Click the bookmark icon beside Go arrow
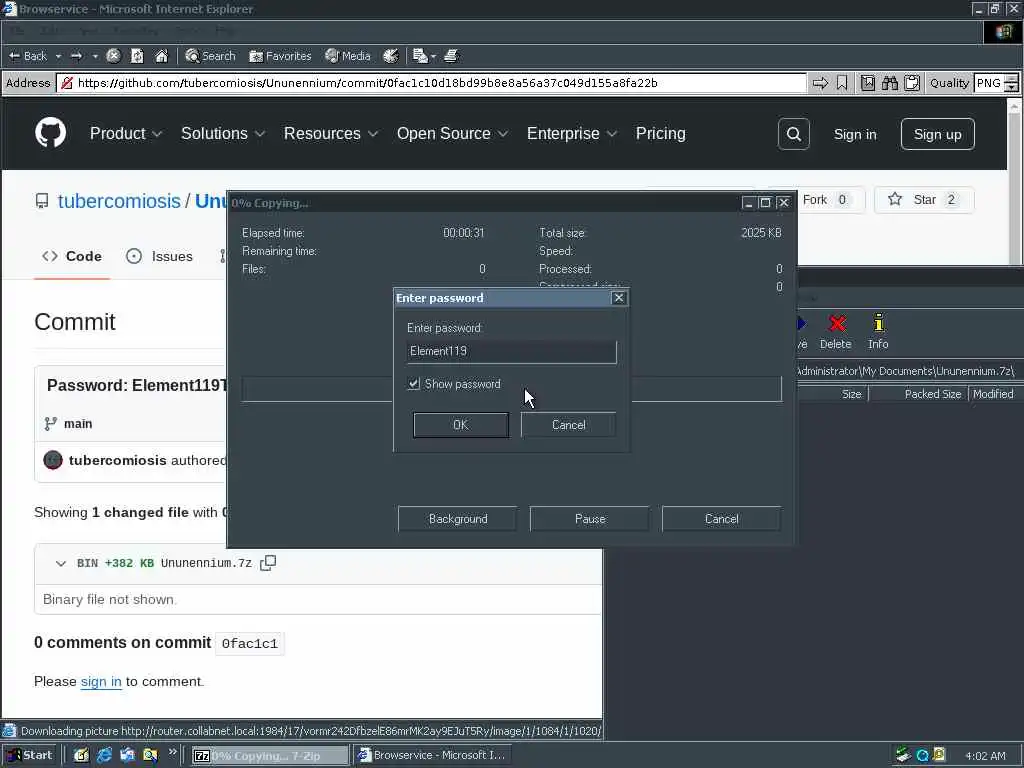 point(842,83)
